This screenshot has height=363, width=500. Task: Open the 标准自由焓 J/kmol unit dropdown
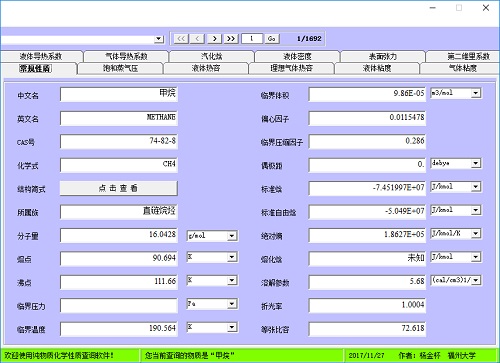[476, 210]
